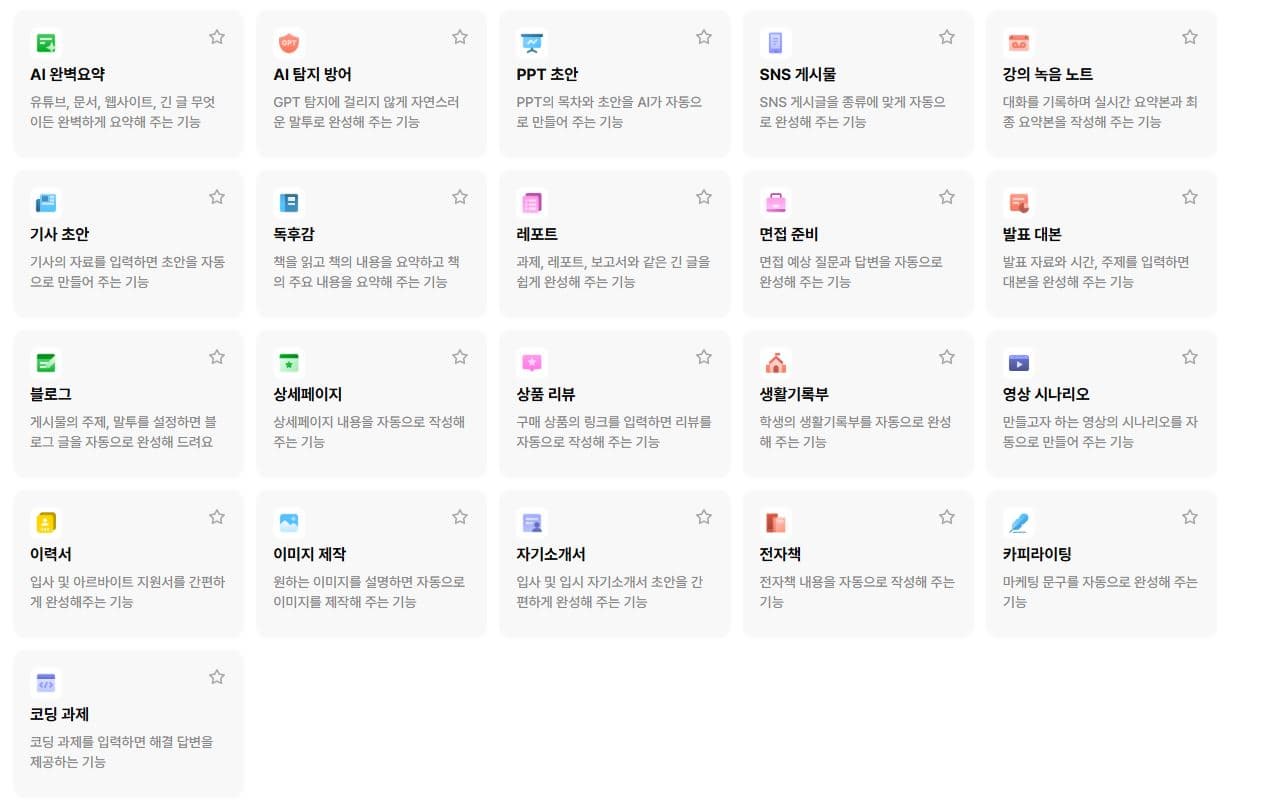The height and width of the screenshot is (805, 1267).
Task: Select the 발표 대본 script icon
Action: (x=1018, y=202)
